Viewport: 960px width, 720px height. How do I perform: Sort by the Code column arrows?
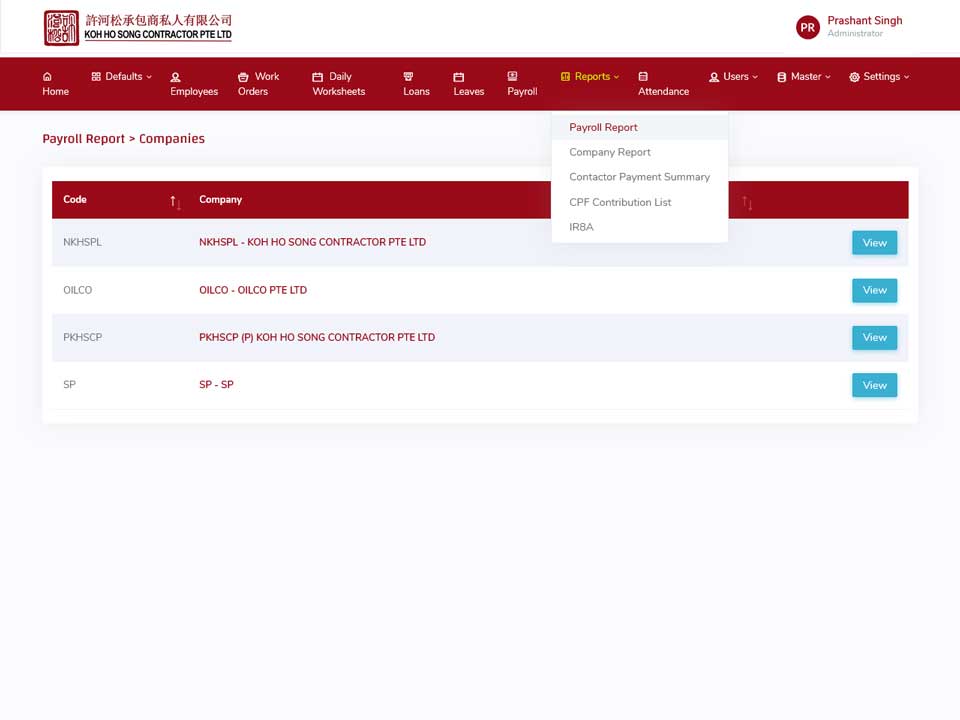point(175,202)
